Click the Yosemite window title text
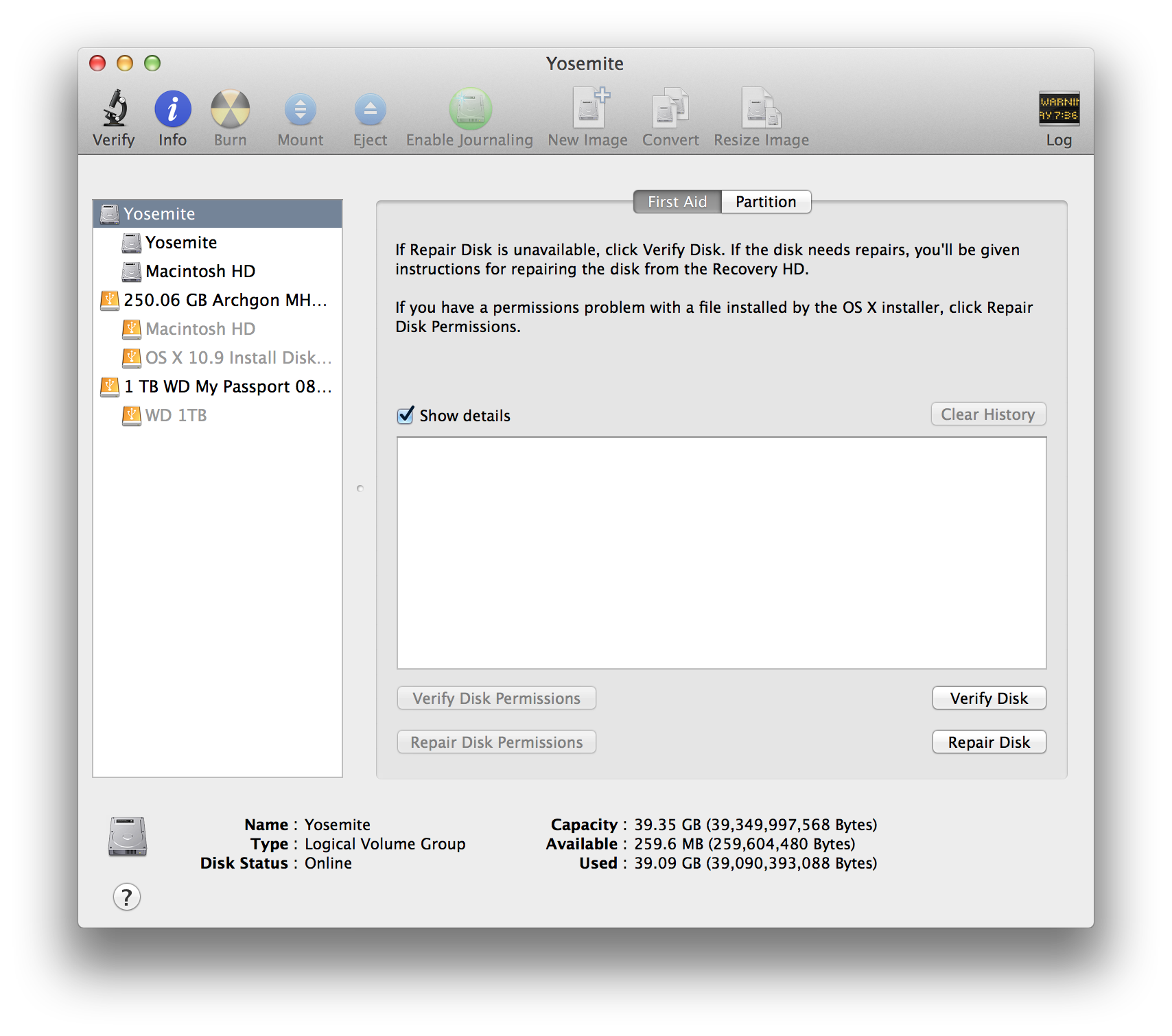The width and height of the screenshot is (1172, 1036). click(x=585, y=64)
